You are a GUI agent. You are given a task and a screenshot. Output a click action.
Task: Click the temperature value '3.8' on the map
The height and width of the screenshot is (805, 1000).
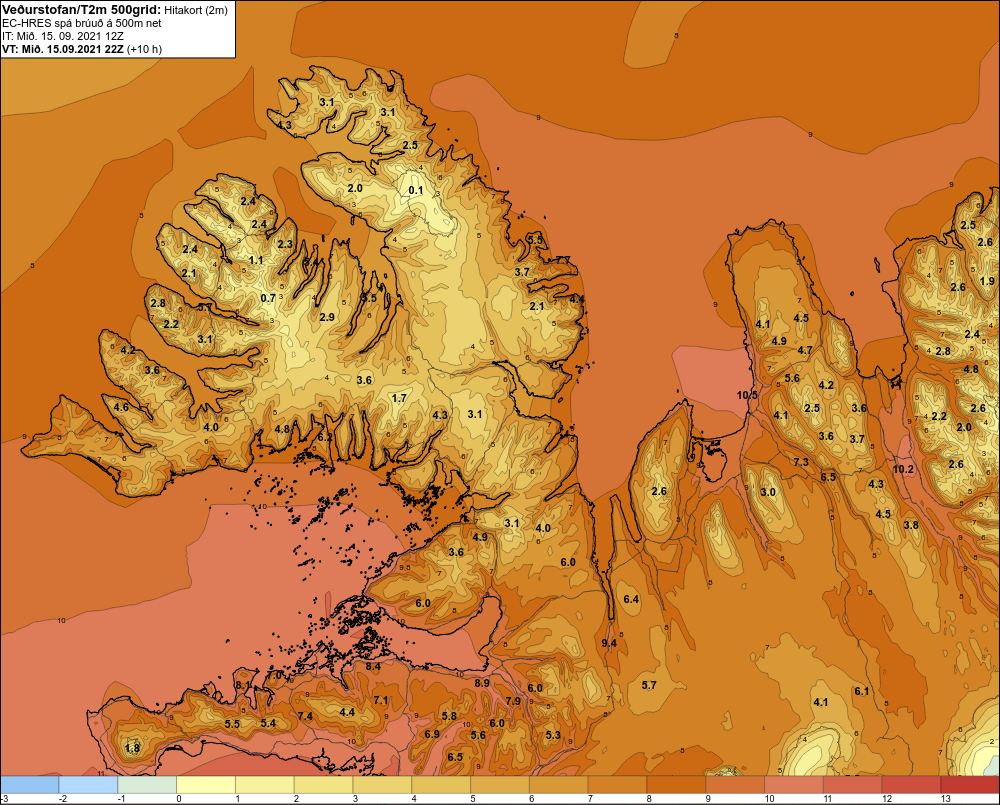[x=911, y=525]
